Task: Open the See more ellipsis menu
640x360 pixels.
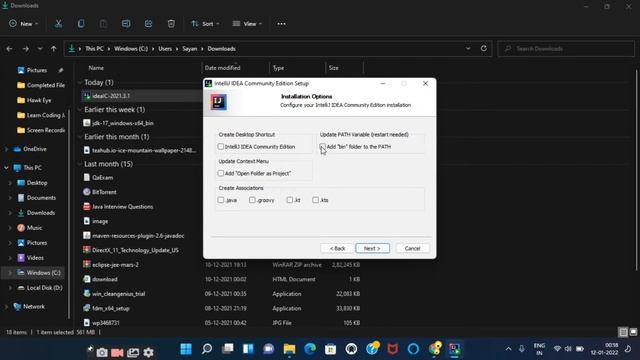Action: (281, 24)
